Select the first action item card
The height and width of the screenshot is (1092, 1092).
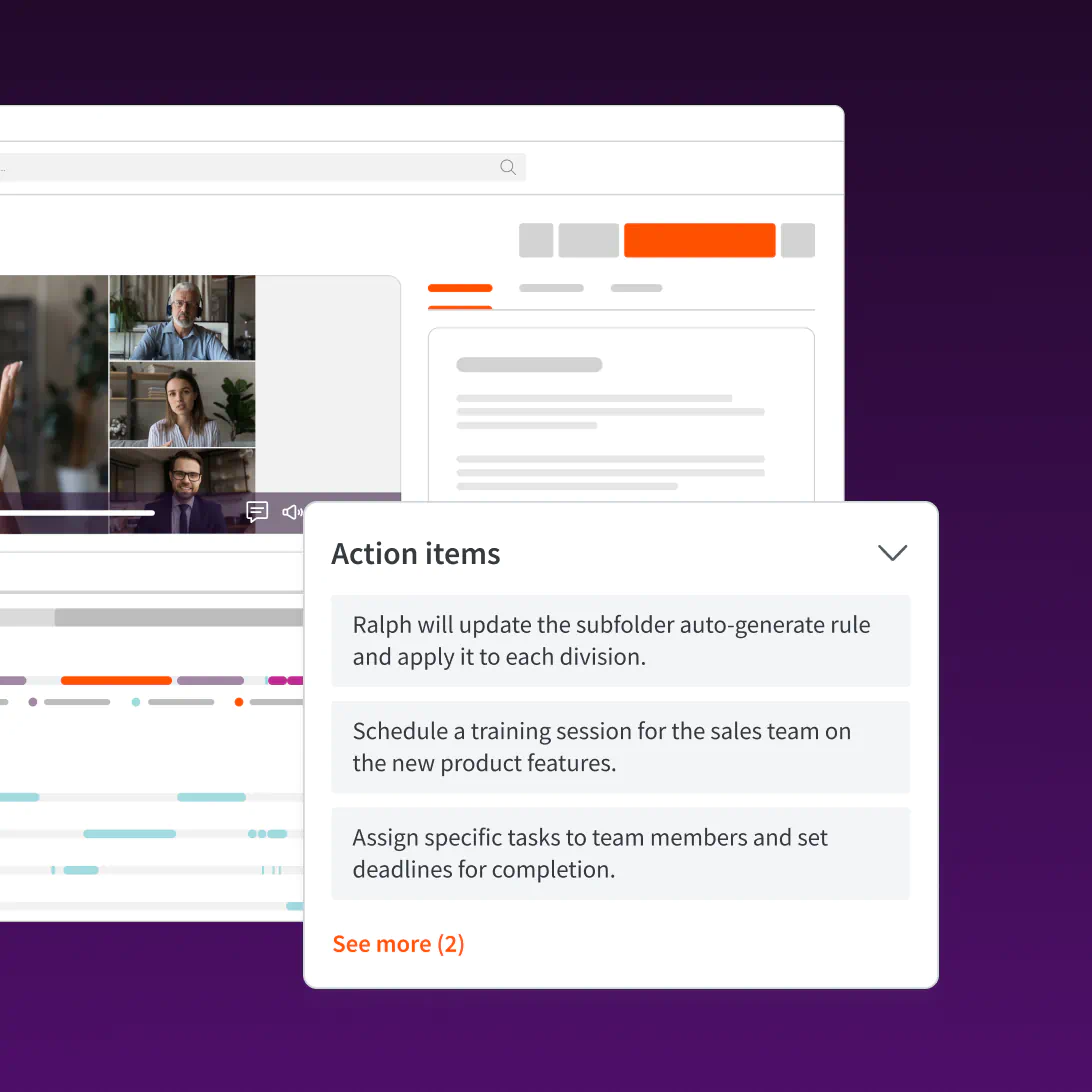pyautogui.click(x=621, y=641)
